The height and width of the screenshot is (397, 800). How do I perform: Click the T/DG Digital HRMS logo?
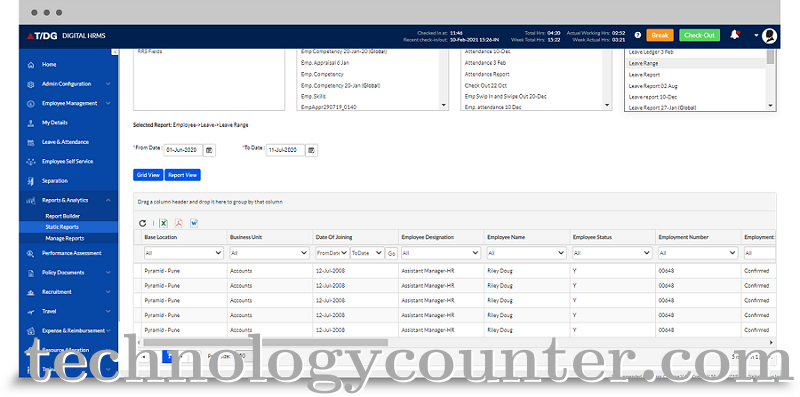tap(66, 36)
